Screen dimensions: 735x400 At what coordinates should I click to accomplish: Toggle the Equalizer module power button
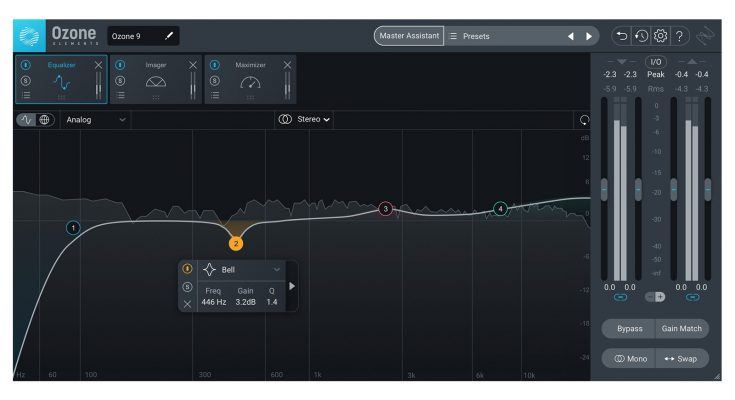[x=26, y=65]
